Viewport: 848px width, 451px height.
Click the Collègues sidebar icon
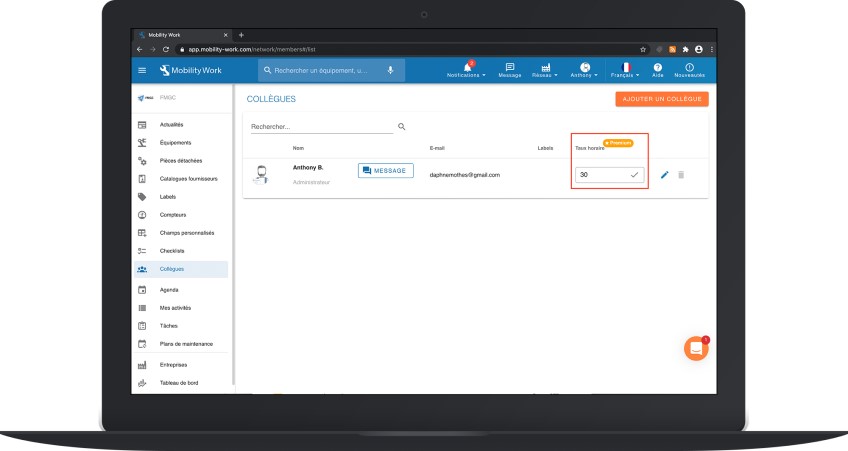pos(142,269)
